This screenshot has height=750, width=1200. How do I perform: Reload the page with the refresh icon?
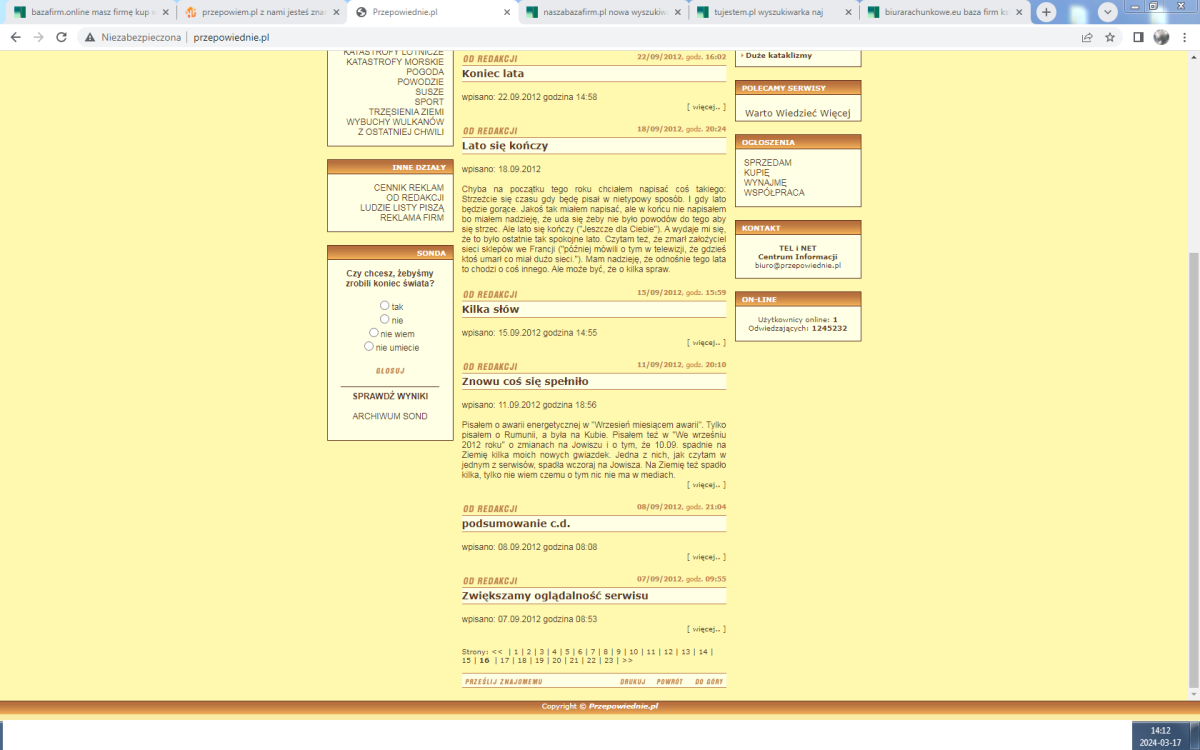click(62, 37)
